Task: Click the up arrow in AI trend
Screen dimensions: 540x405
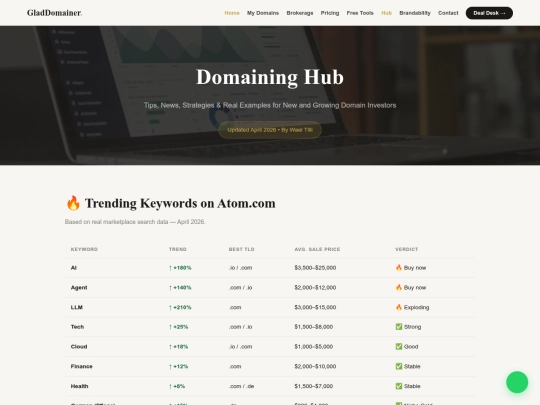Action: coord(170,268)
